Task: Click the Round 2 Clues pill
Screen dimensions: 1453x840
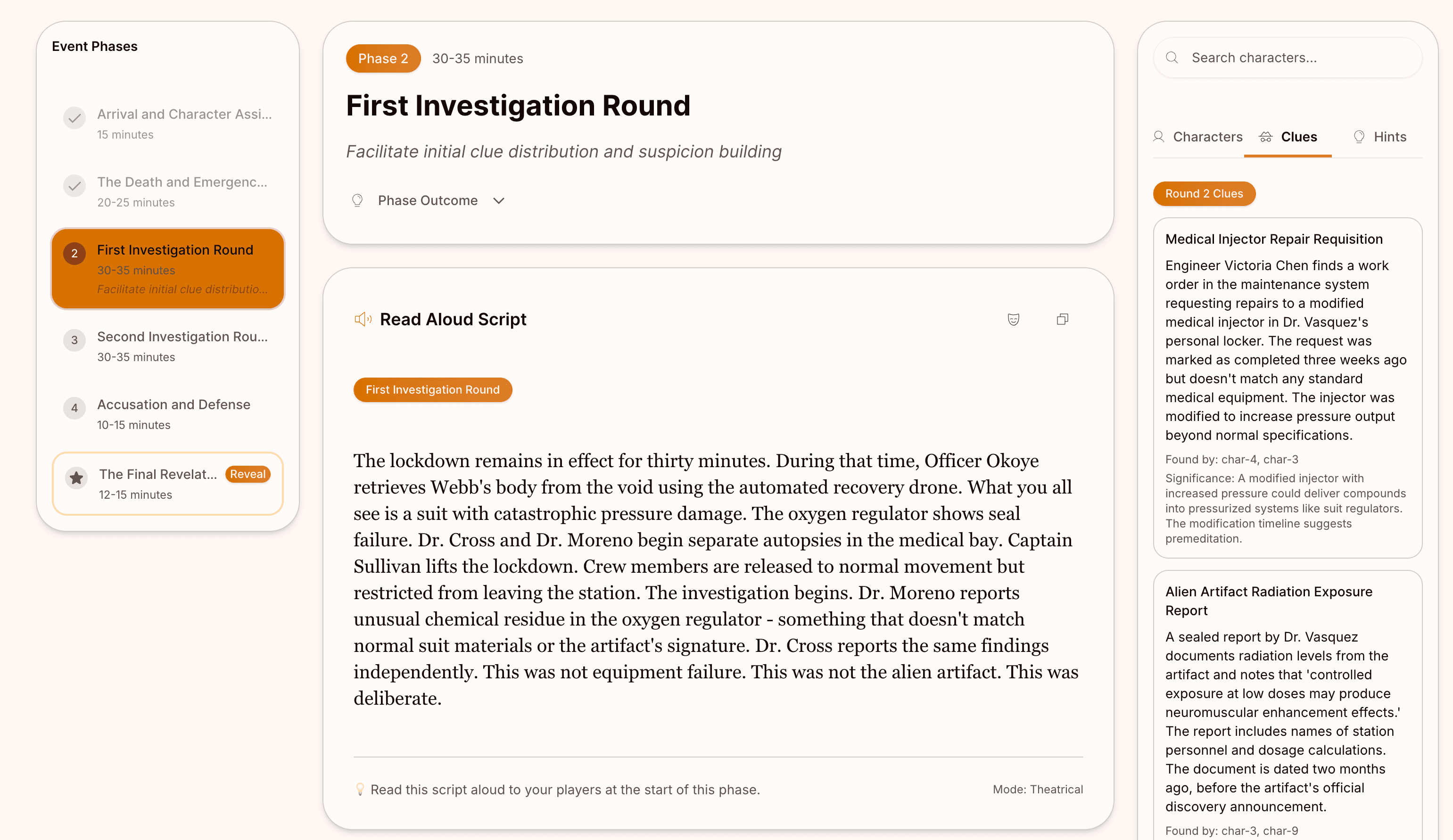Action: (x=1203, y=194)
